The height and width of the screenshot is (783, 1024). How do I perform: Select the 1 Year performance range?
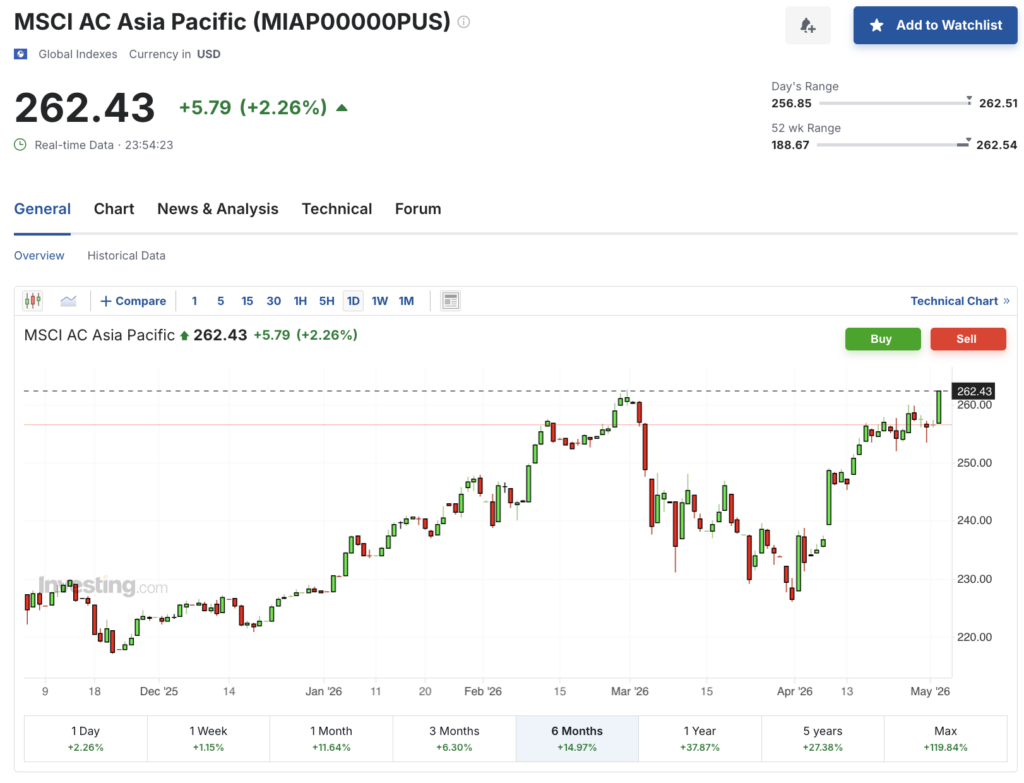(x=699, y=739)
